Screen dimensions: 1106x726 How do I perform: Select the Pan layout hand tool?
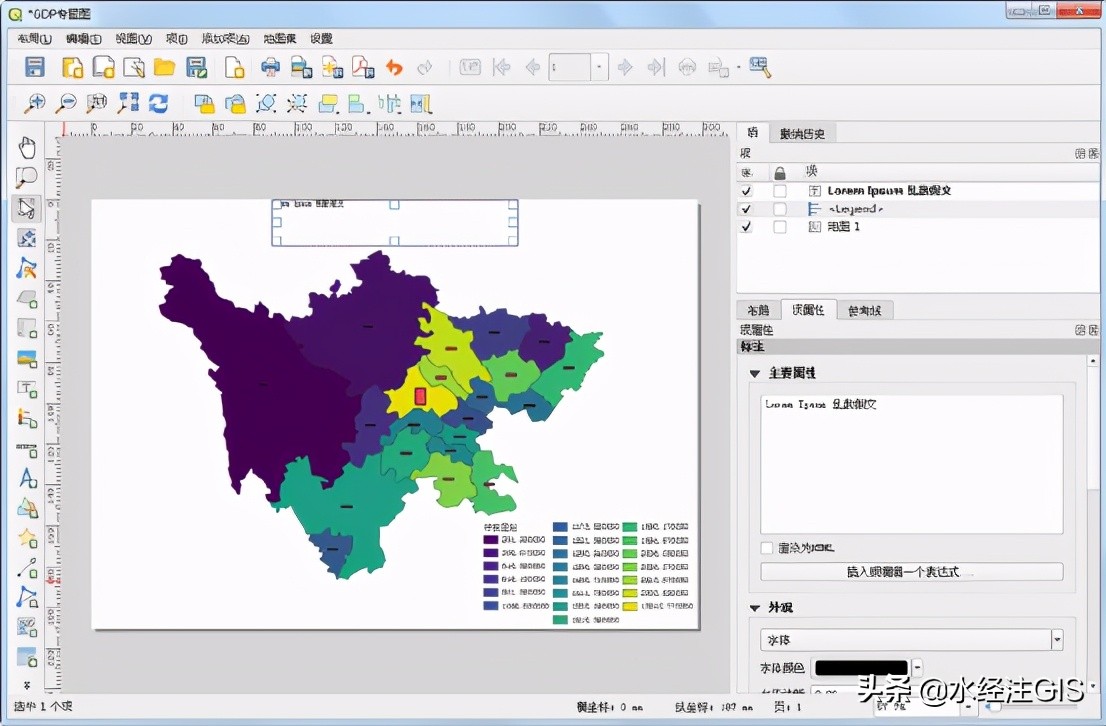point(27,148)
